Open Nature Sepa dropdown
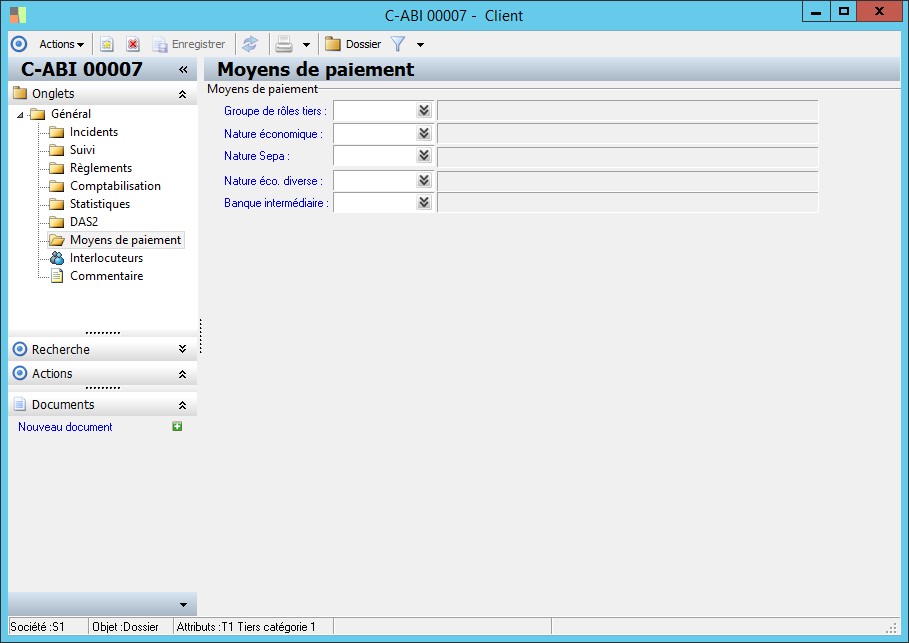The height and width of the screenshot is (643, 909). point(424,155)
